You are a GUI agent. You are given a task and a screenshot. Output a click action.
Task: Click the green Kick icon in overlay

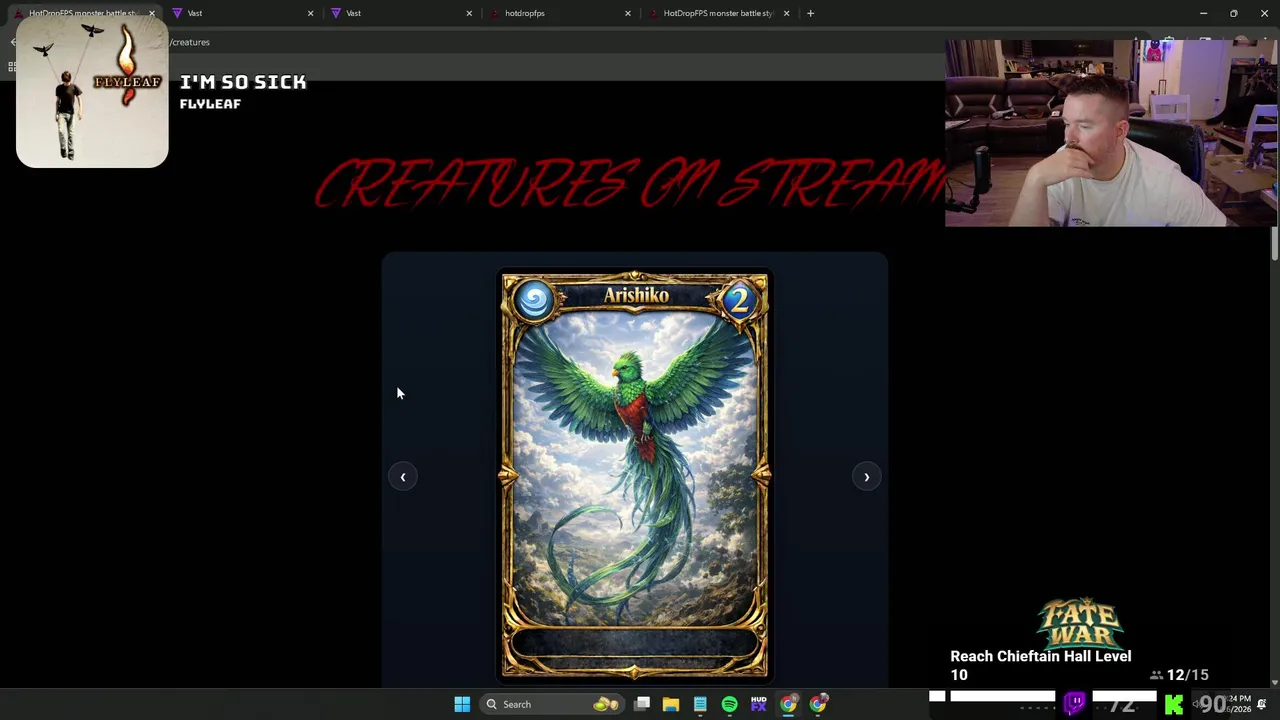(1173, 705)
